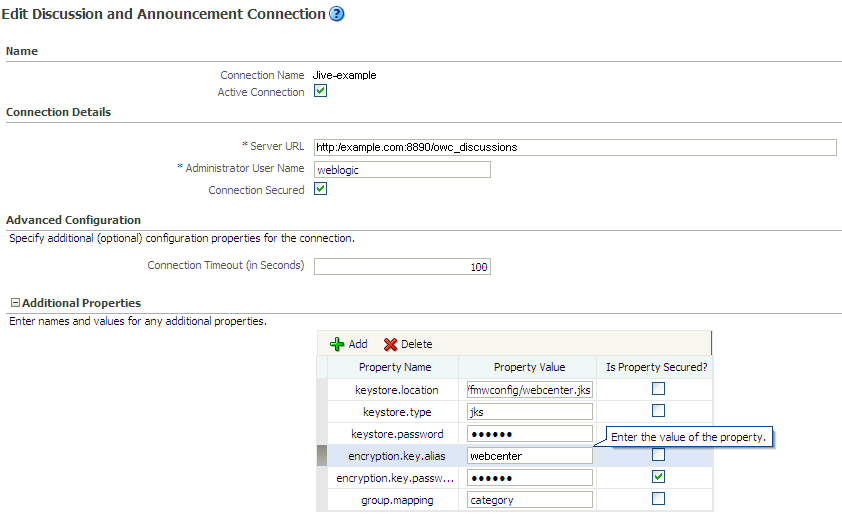Toggle secured checkbox for group.mapping

point(657,499)
